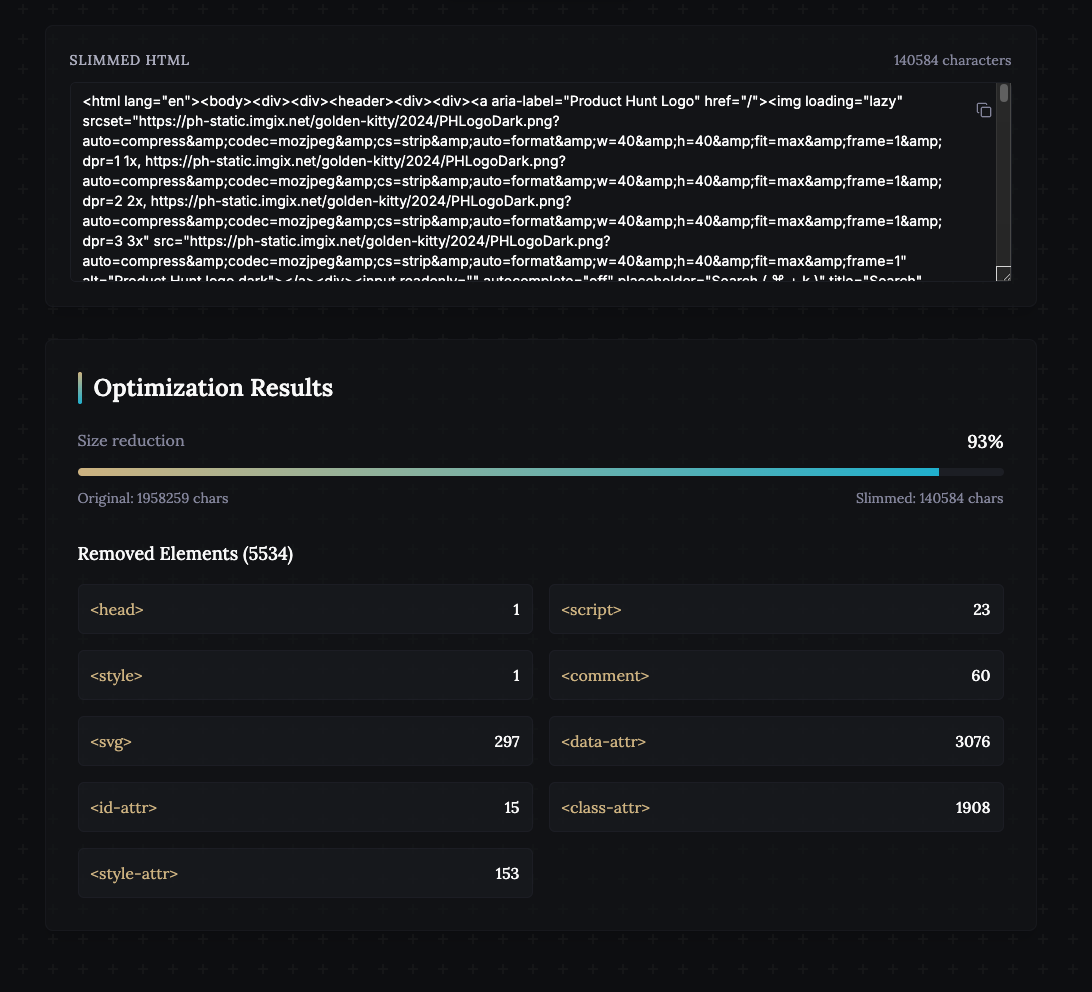The image size is (1092, 992).
Task: Copy slimmed HTML with the clipboard icon
Action: [x=983, y=110]
